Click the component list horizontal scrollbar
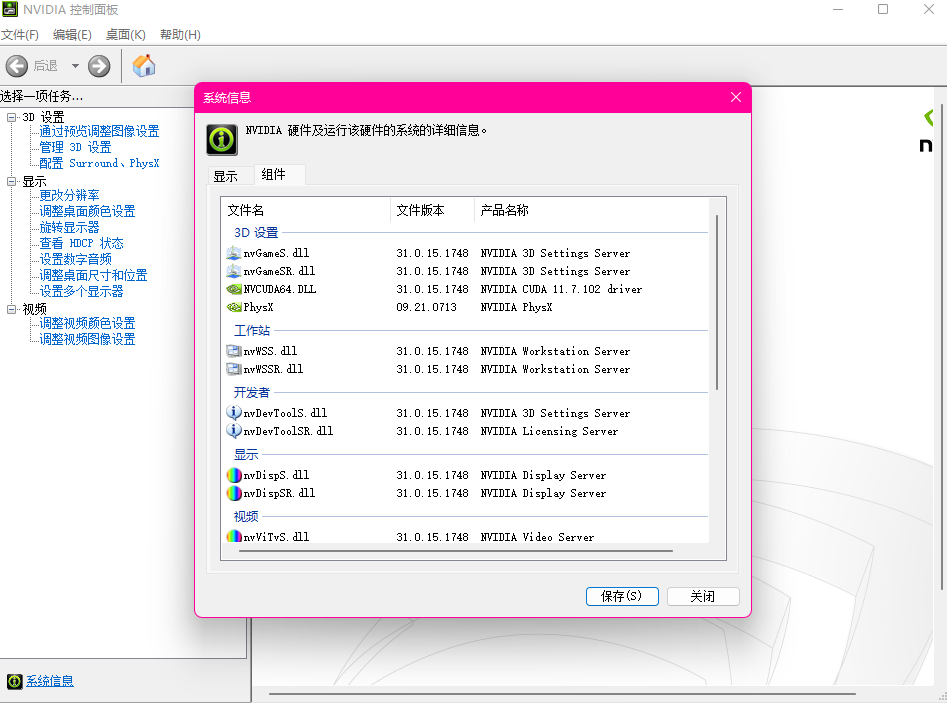The height and width of the screenshot is (703, 947). (456, 551)
